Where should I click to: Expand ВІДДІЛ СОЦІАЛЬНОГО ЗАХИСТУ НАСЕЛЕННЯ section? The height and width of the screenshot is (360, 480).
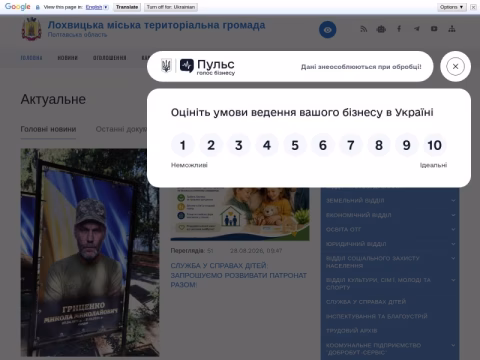[x=390, y=262]
